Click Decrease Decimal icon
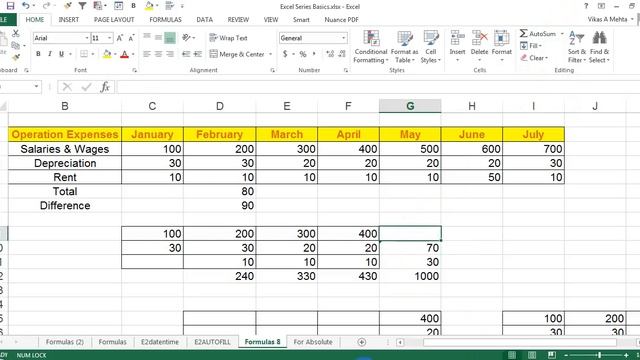 (x=342, y=54)
